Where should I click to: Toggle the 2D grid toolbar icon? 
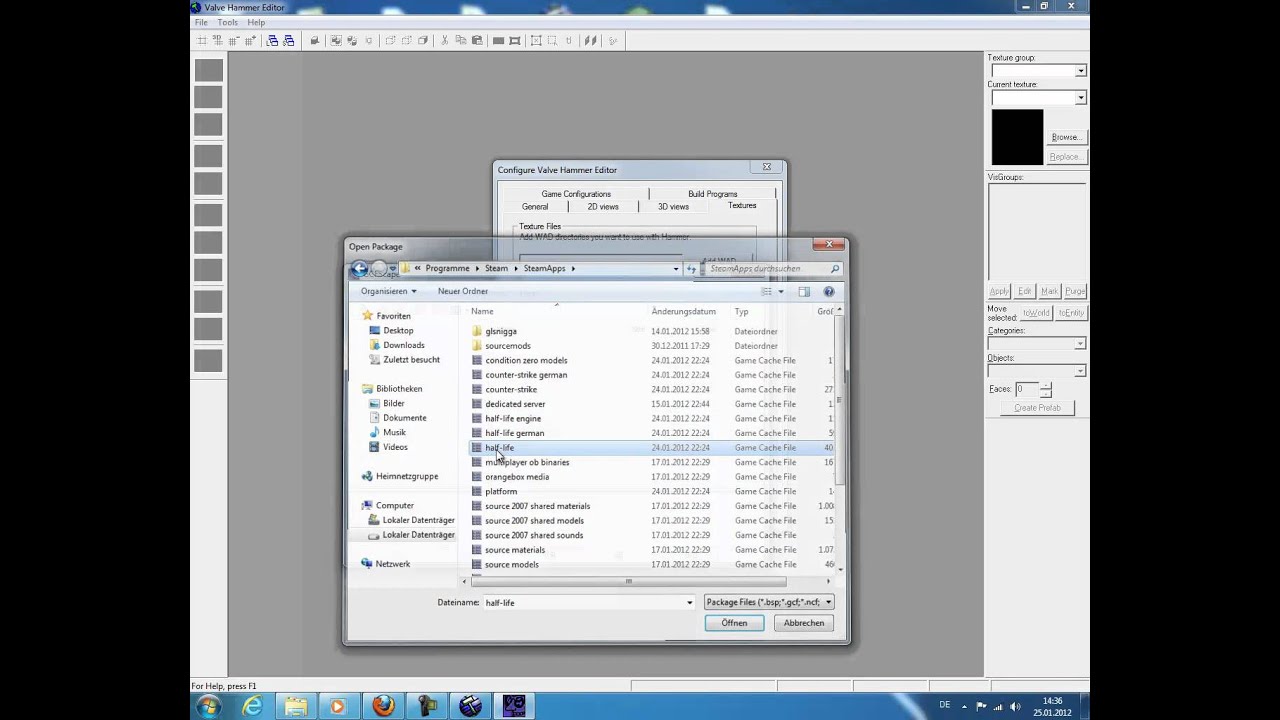click(x=202, y=41)
